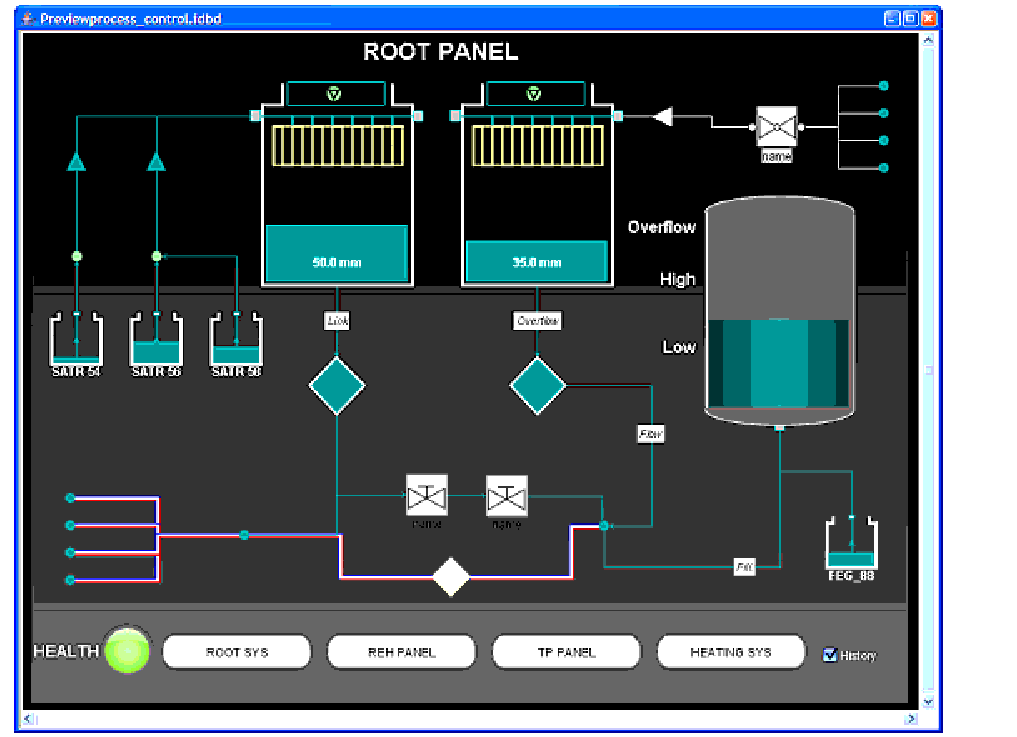Select the teal diamond below the Overflow label

pyautogui.click(x=538, y=386)
